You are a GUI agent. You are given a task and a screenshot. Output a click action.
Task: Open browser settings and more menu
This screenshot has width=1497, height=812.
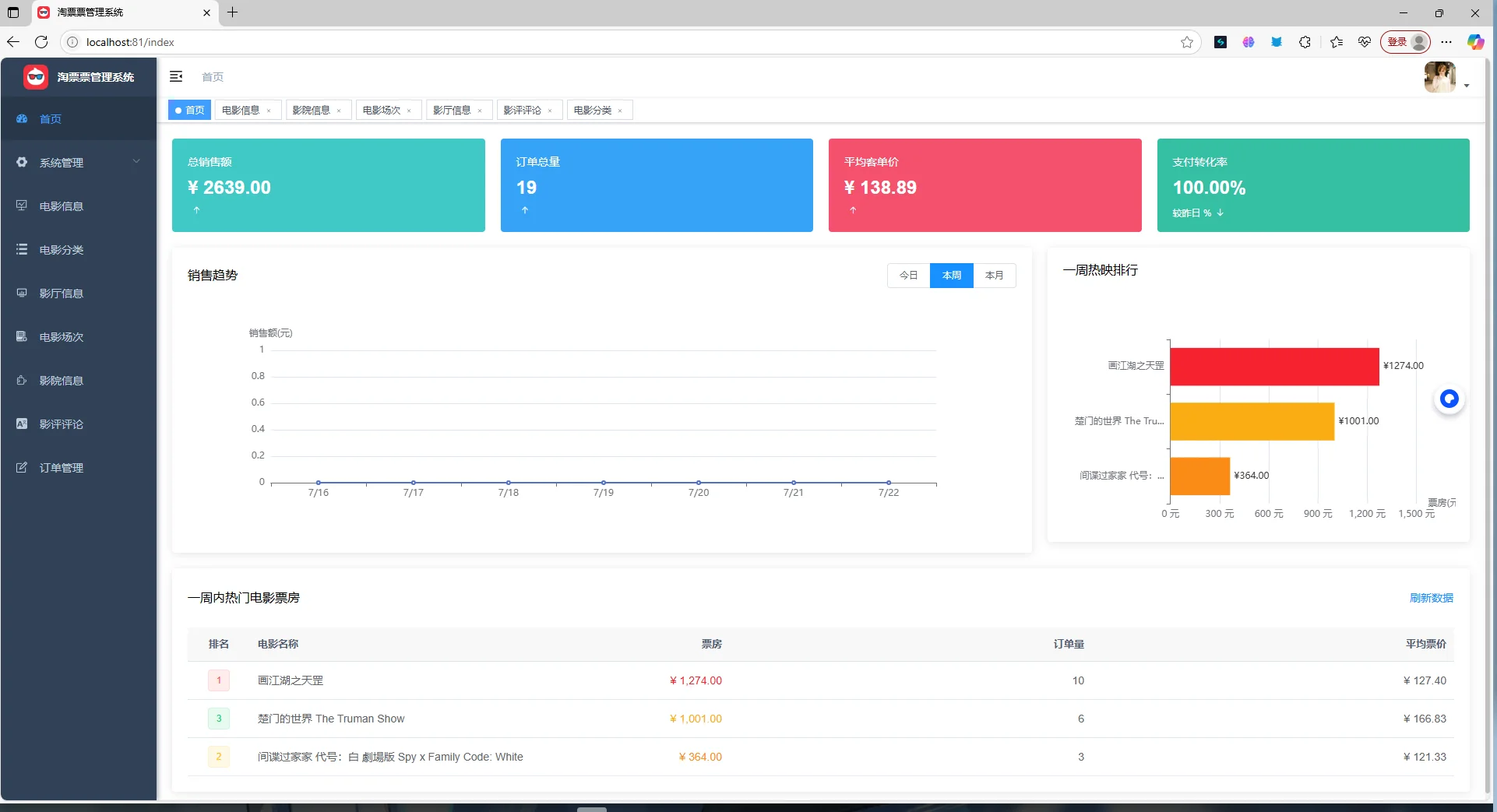coord(1446,42)
